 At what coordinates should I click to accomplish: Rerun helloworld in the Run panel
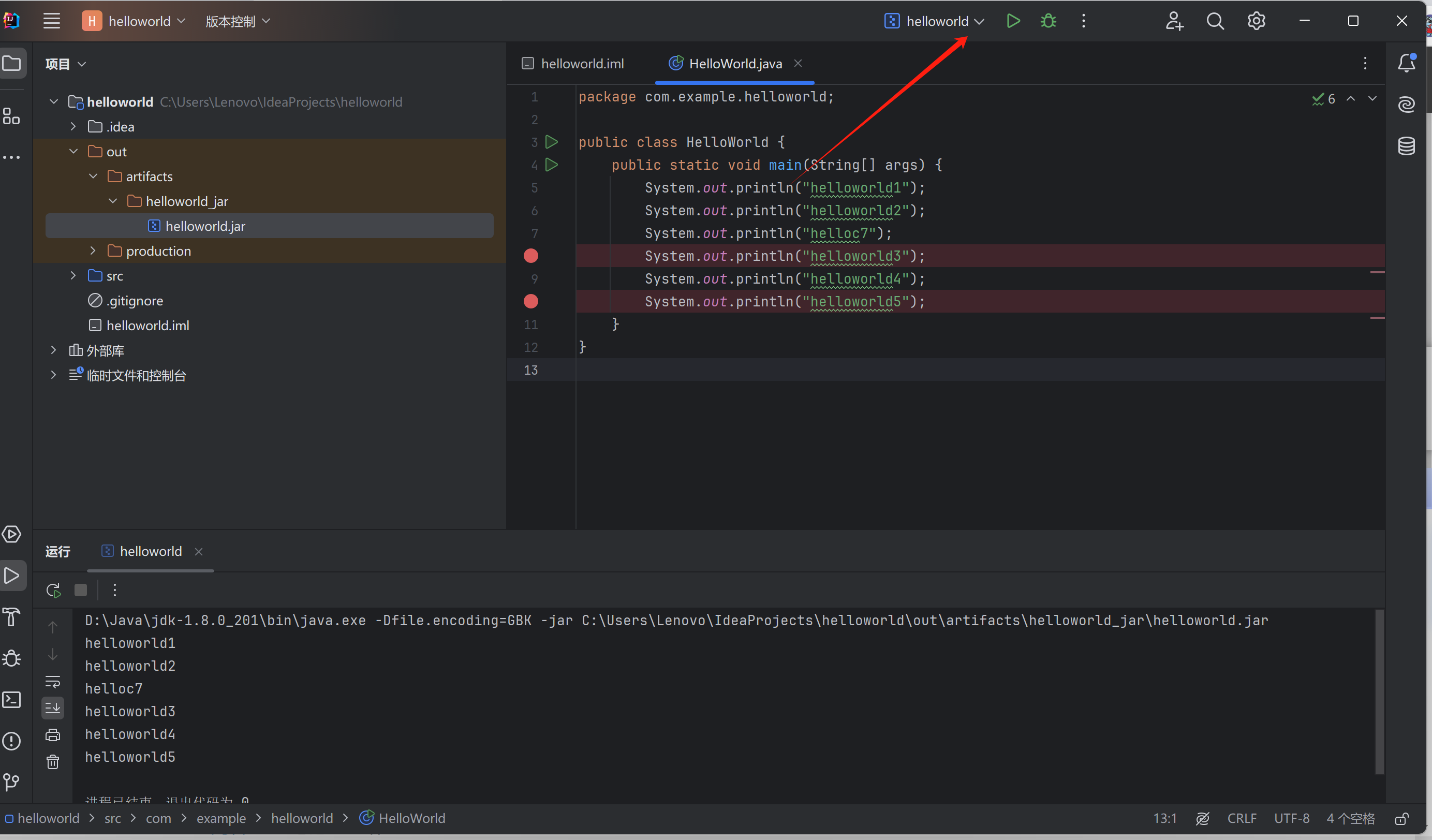point(53,590)
